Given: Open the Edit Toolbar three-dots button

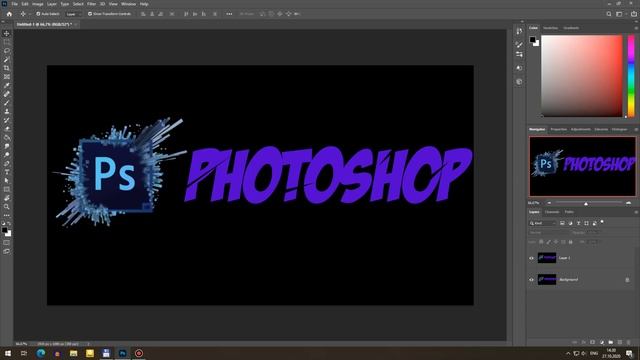Looking at the screenshot, I should [x=7, y=215].
